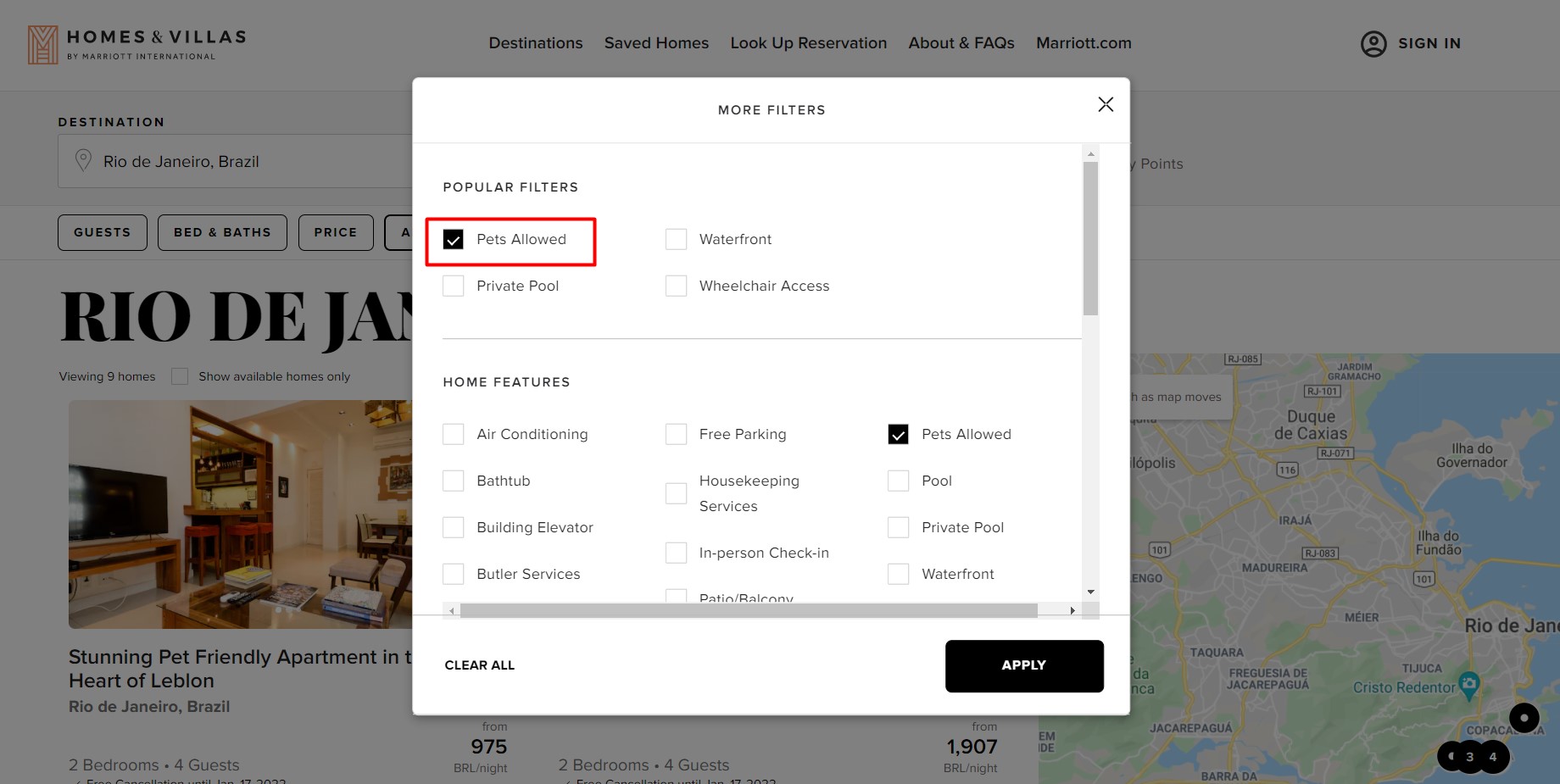
Task: Tick Waterfront under Home Features
Action: coord(898,574)
